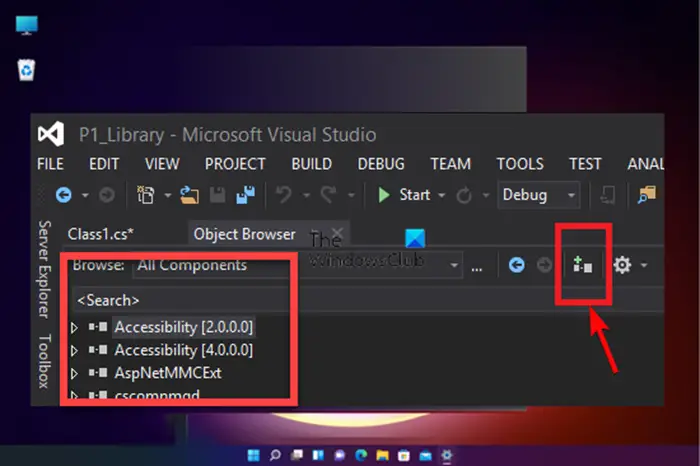Open the New Project dropdown arrow
This screenshot has width=700, height=466.
168,195
